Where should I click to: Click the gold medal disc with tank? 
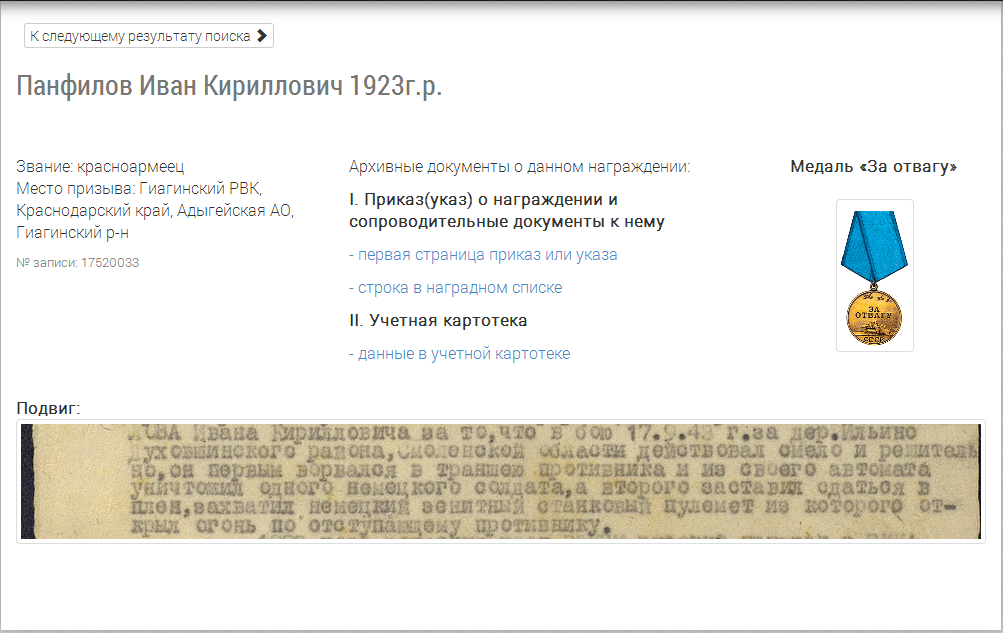[x=874, y=318]
